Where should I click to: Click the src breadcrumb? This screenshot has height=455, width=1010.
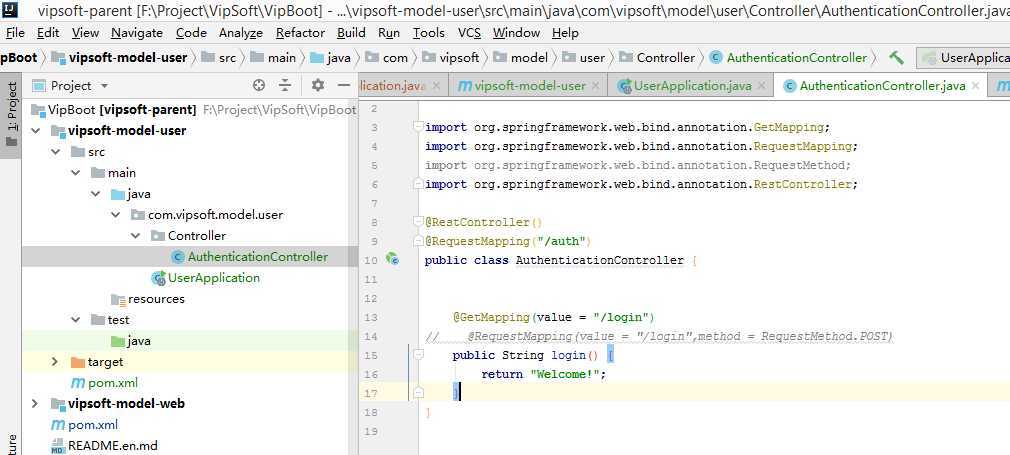point(219,58)
